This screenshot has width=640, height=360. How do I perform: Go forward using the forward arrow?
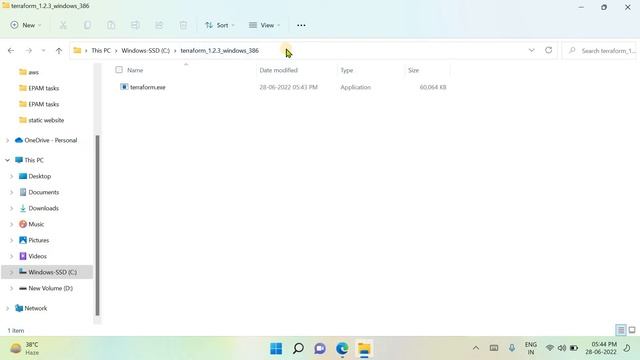(x=29, y=51)
